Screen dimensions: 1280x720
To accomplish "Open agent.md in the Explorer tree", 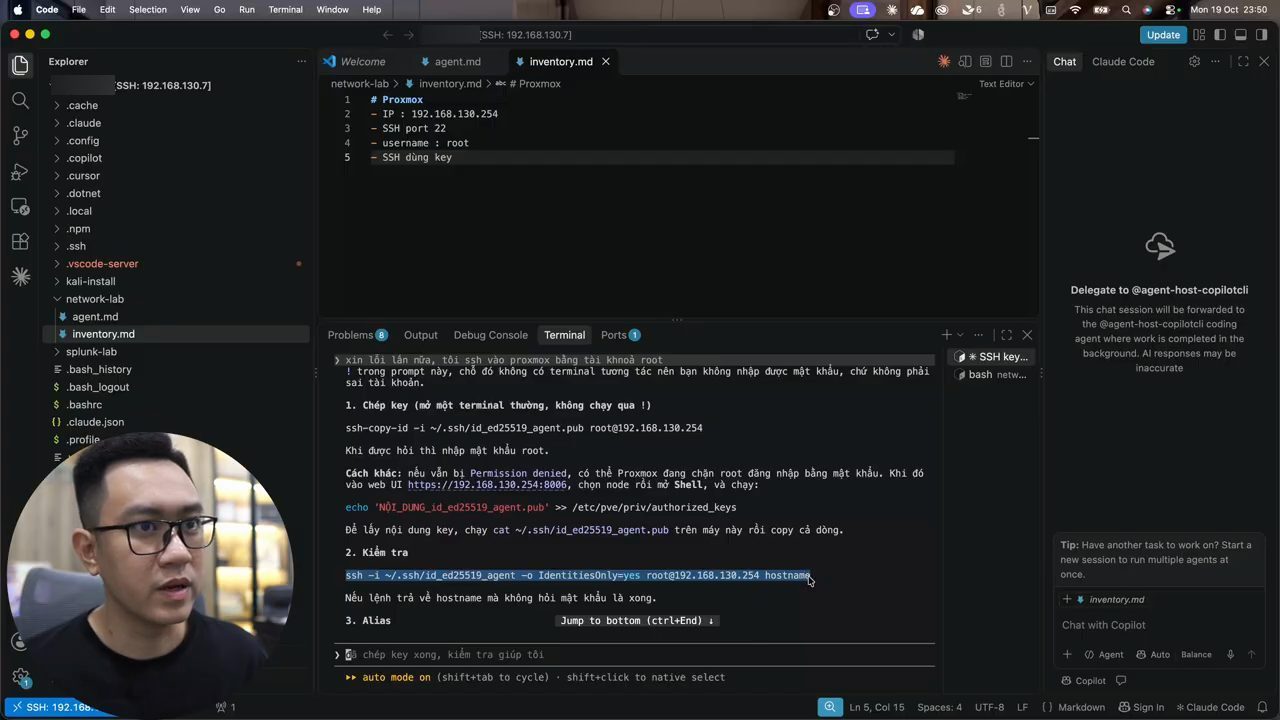I will click(x=95, y=317).
